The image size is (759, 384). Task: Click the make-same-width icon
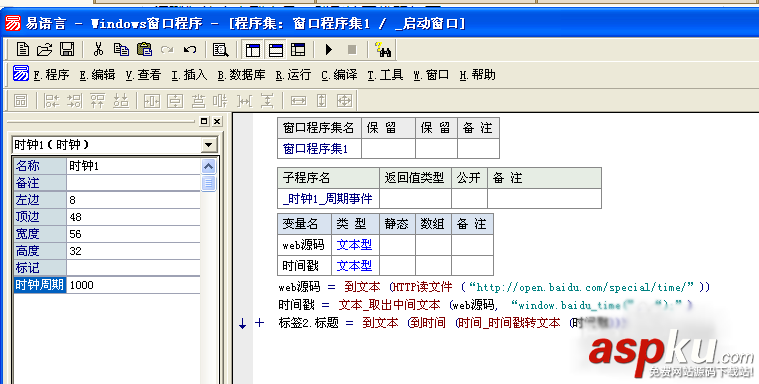pos(298,101)
